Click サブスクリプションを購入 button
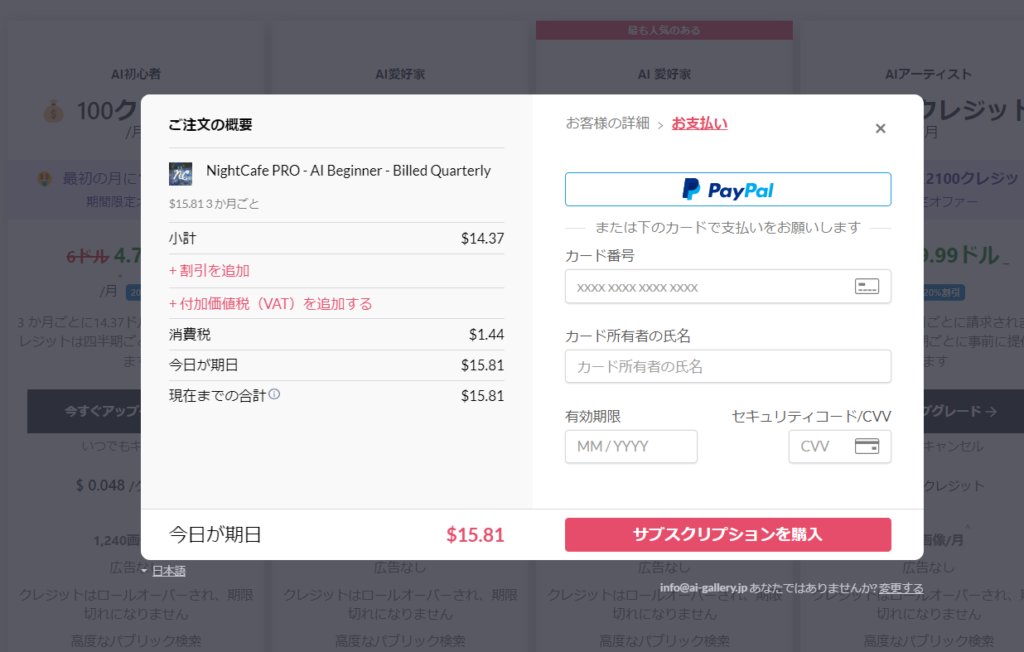The height and width of the screenshot is (652, 1024). 728,534
